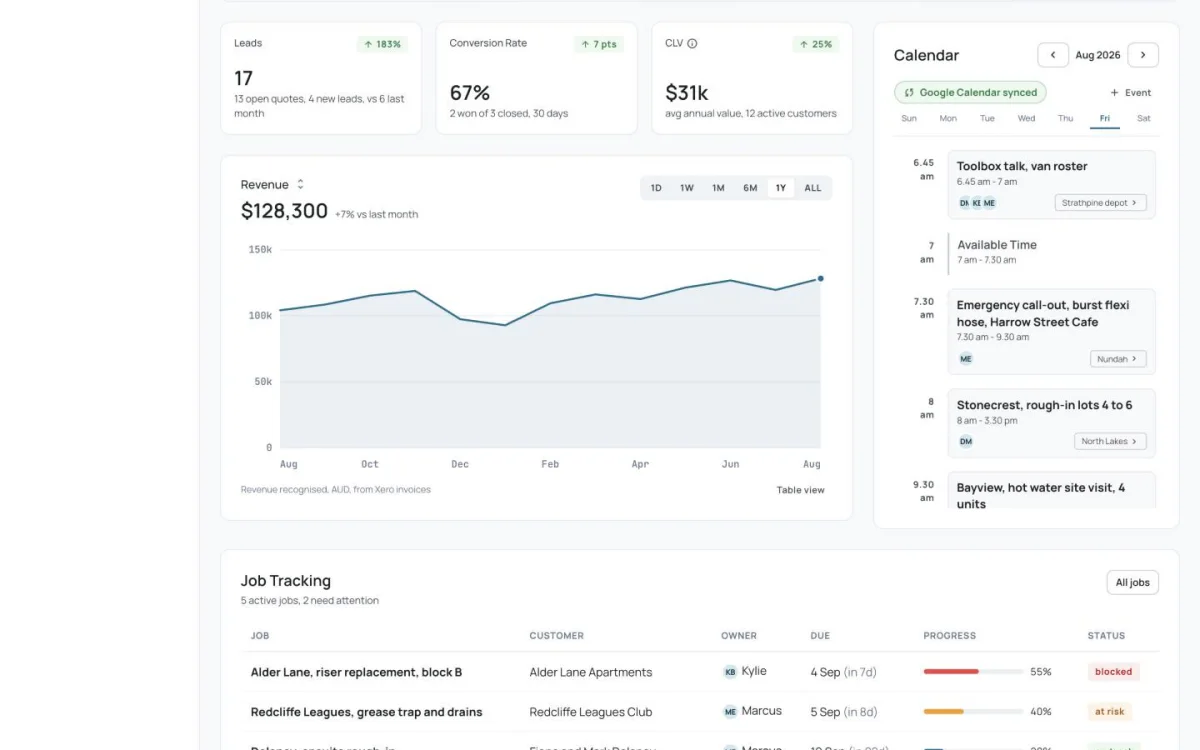Select the Thu day tab
Viewport: 1200px width, 750px height.
[1065, 118]
